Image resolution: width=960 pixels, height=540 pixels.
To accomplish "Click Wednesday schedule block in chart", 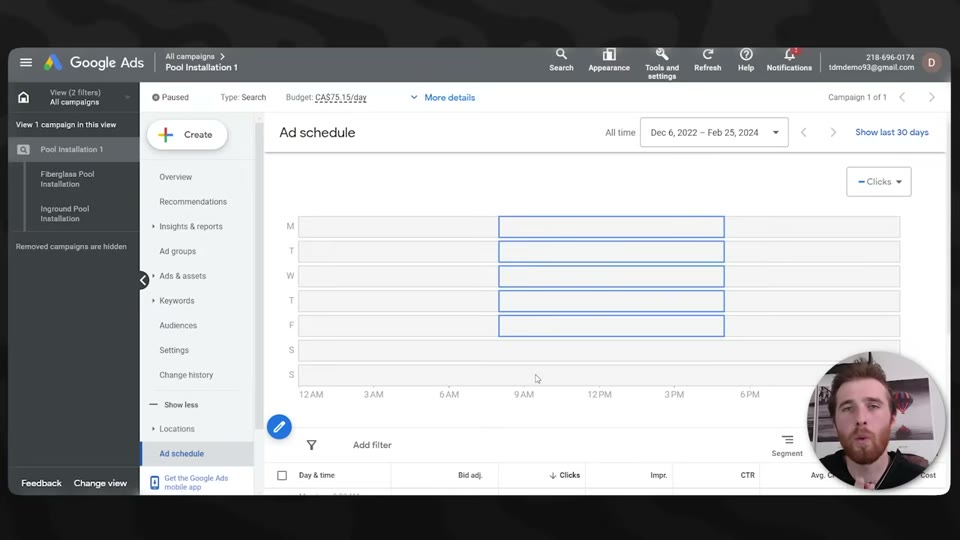I will point(611,276).
